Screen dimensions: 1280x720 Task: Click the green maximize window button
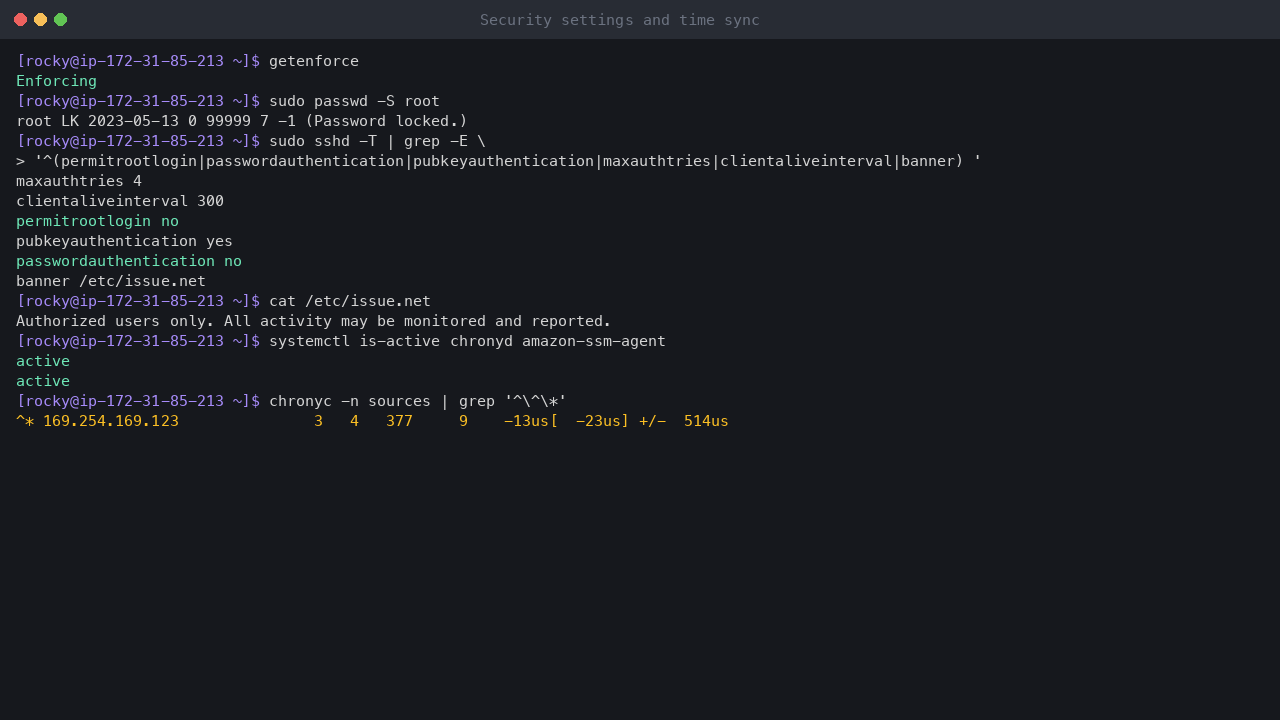point(60,20)
